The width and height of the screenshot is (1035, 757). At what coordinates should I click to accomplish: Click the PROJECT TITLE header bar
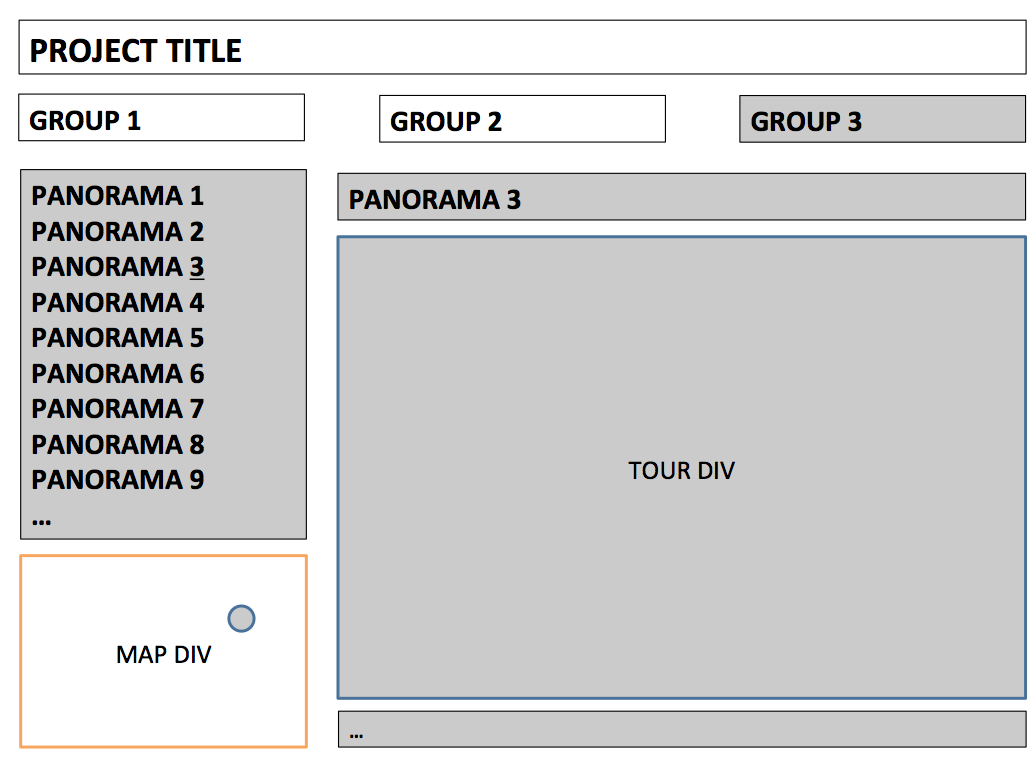click(x=522, y=47)
